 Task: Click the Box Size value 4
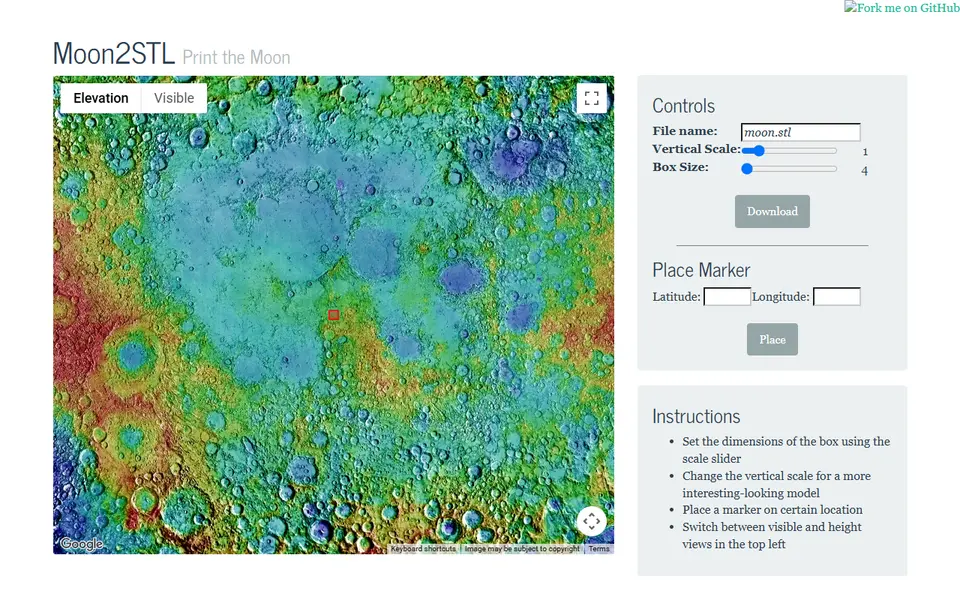click(864, 171)
